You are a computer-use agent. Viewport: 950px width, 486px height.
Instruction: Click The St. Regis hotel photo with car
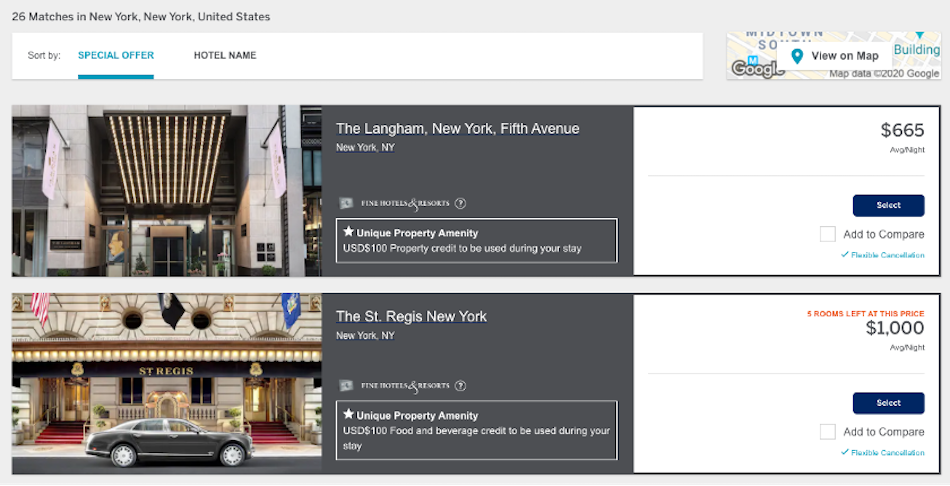(166, 383)
